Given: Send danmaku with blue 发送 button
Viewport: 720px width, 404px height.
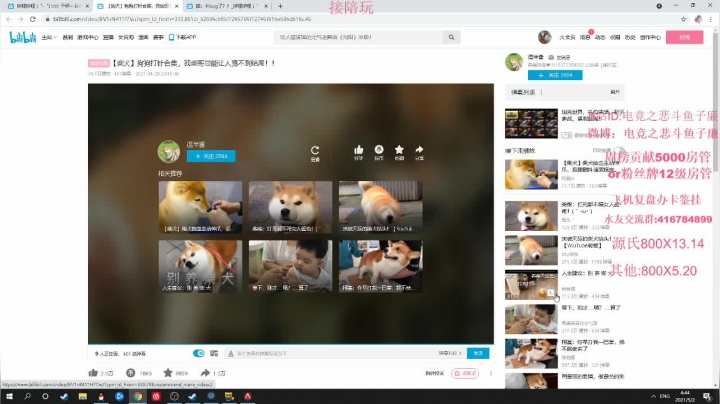Looking at the screenshot, I should pos(478,353).
